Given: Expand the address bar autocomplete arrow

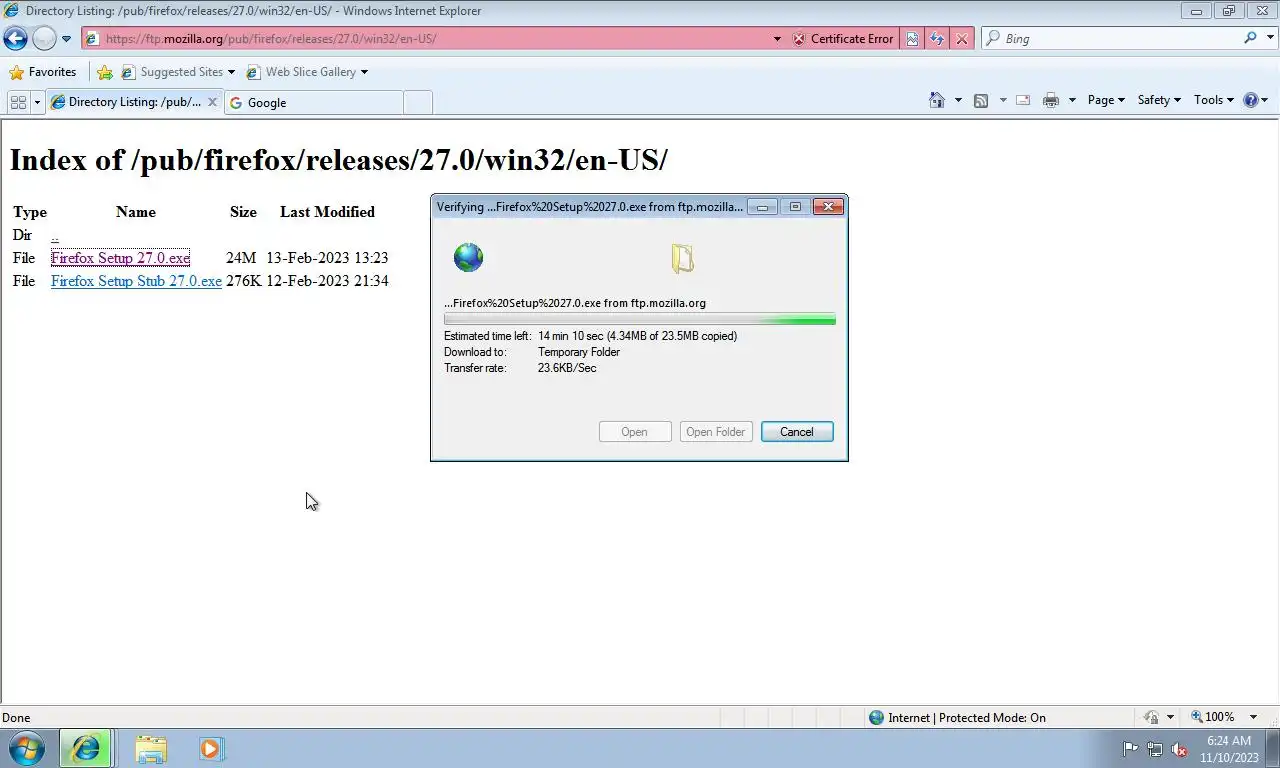Looking at the screenshot, I should pos(777,39).
